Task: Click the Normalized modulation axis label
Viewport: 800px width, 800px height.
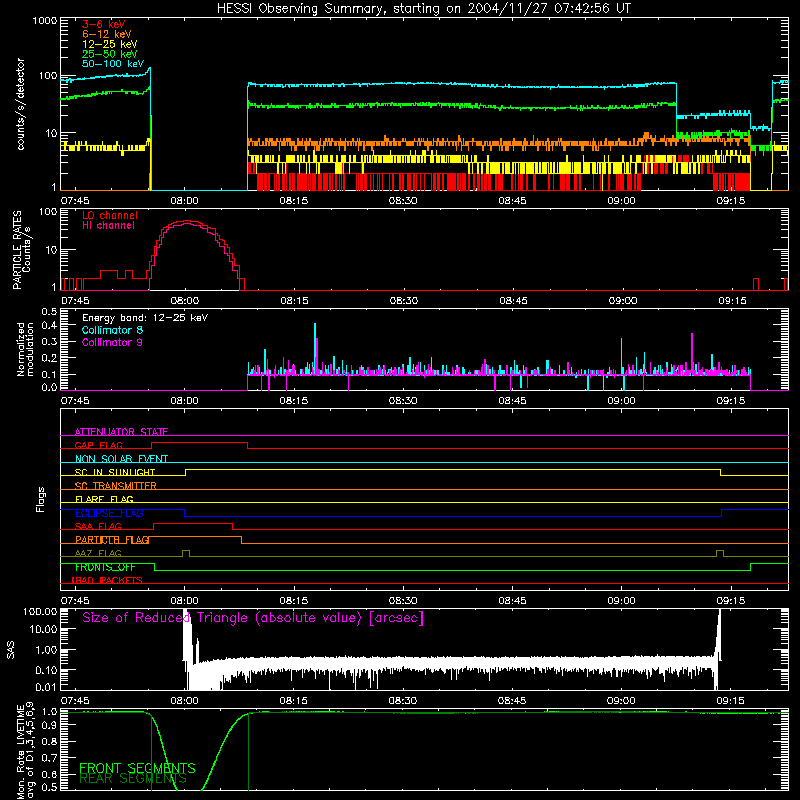Action: pyautogui.click(x=25, y=349)
